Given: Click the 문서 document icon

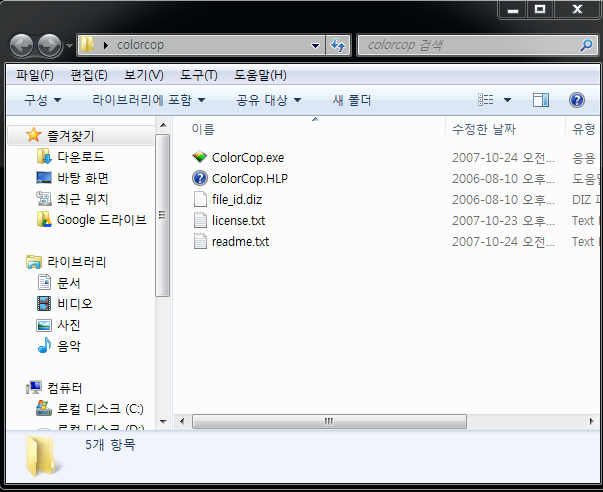Looking at the screenshot, I should 44,282.
